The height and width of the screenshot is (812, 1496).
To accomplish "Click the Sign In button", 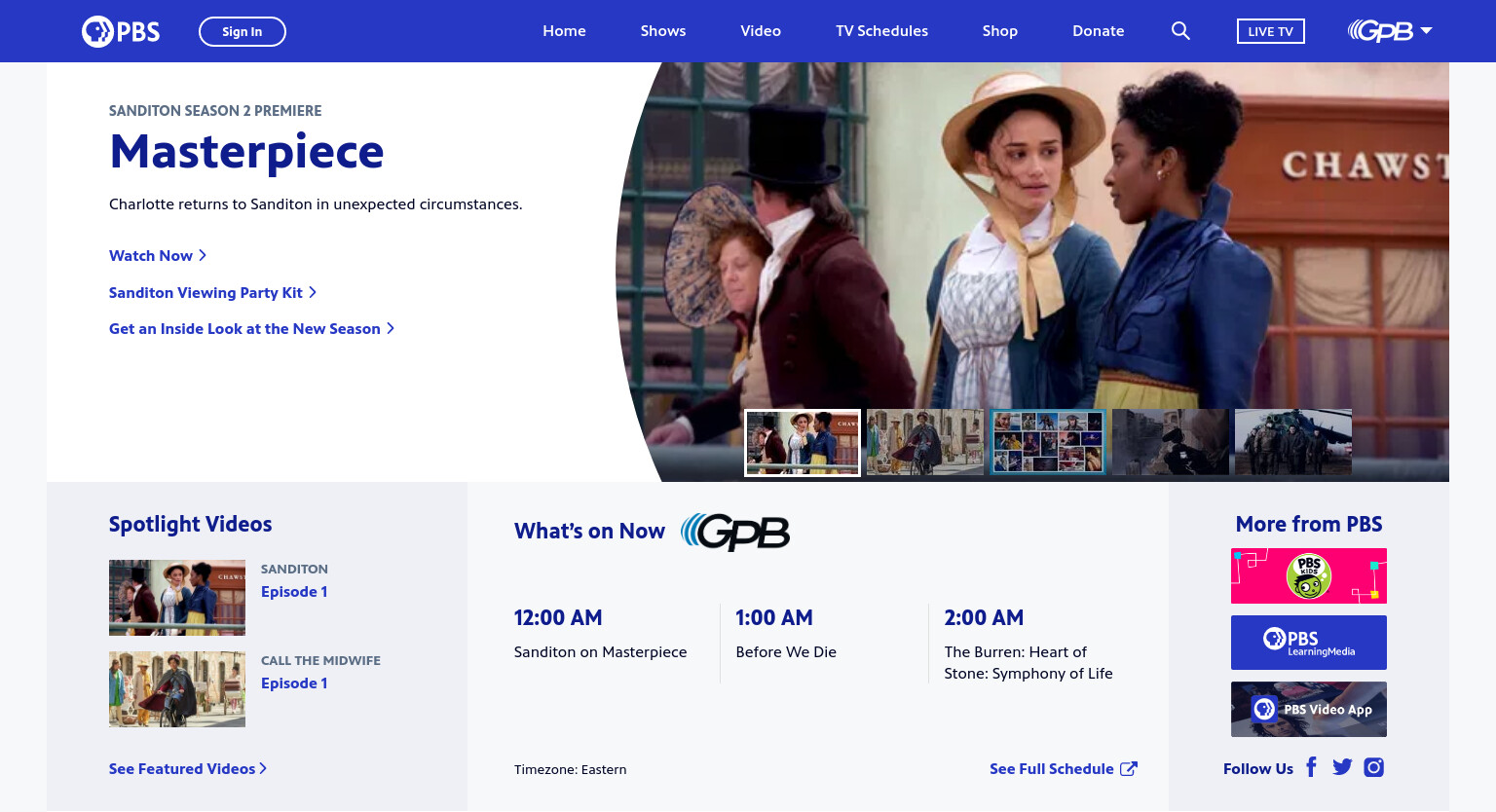I will (x=243, y=31).
